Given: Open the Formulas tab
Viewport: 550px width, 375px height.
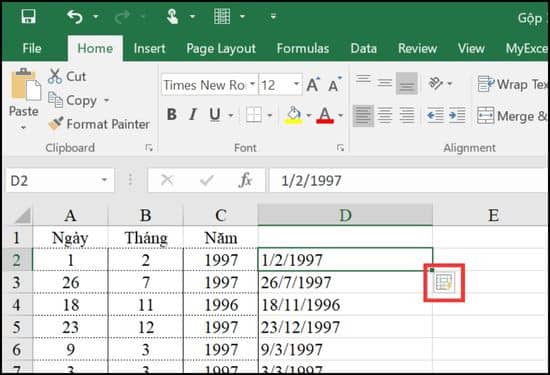Looking at the screenshot, I should (303, 48).
